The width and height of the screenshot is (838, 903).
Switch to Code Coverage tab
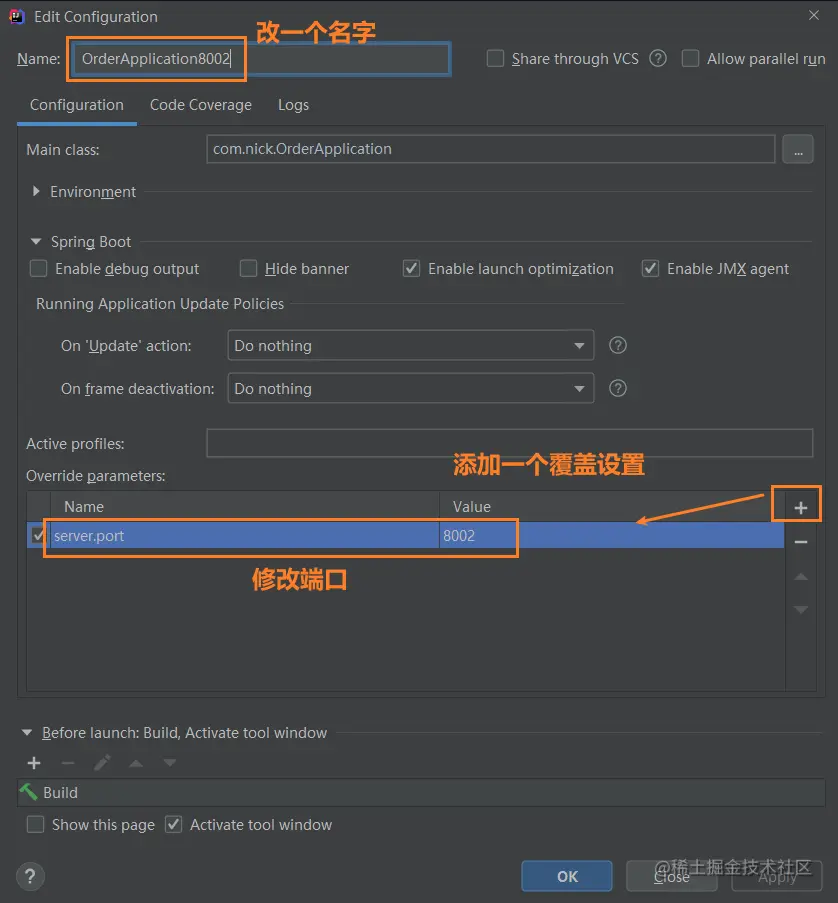click(x=200, y=105)
